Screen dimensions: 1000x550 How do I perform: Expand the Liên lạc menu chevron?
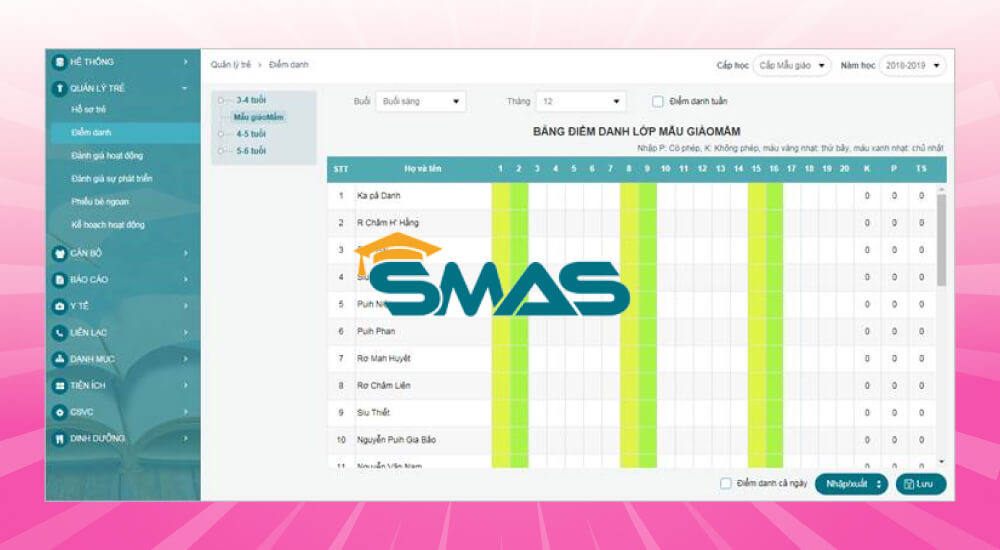point(186,332)
